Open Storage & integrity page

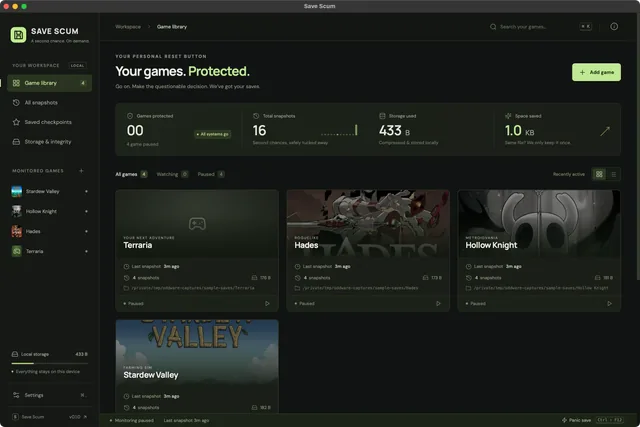click(x=49, y=142)
